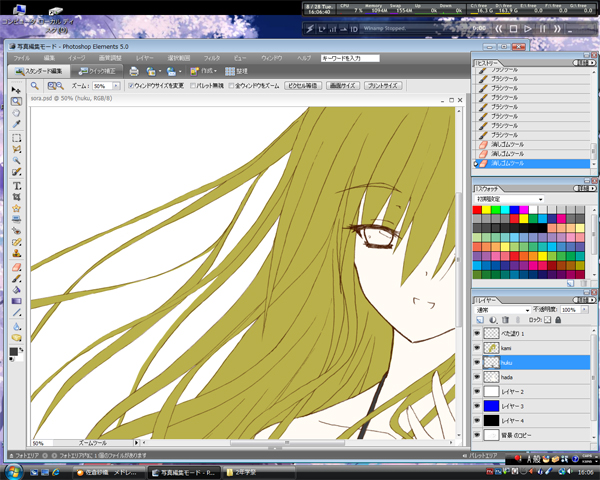Select the Crop tool
The height and width of the screenshot is (480, 600).
[16, 197]
